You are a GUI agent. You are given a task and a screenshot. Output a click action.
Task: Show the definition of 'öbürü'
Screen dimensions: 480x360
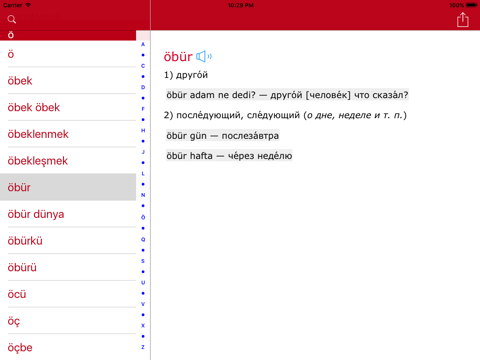pyautogui.click(x=68, y=267)
